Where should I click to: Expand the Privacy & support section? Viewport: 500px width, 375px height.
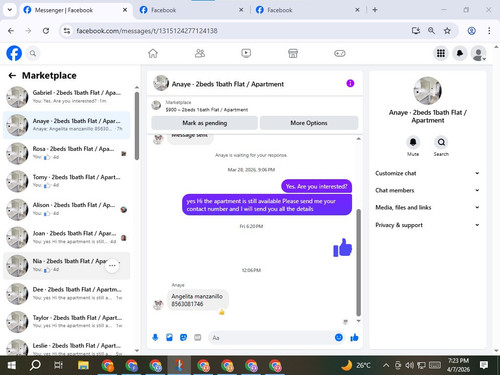(x=427, y=225)
